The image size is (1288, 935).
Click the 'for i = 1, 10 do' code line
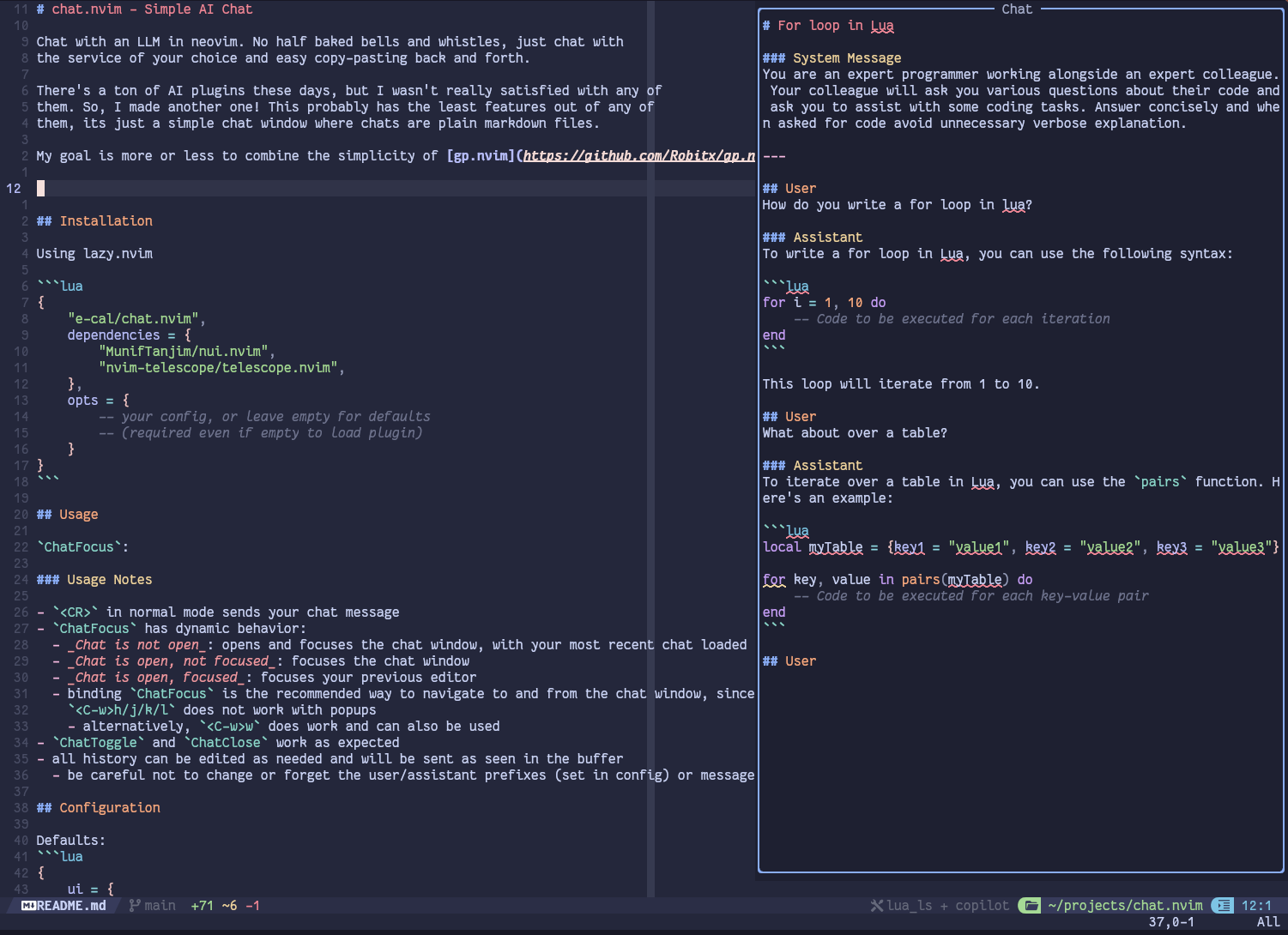[x=825, y=303]
